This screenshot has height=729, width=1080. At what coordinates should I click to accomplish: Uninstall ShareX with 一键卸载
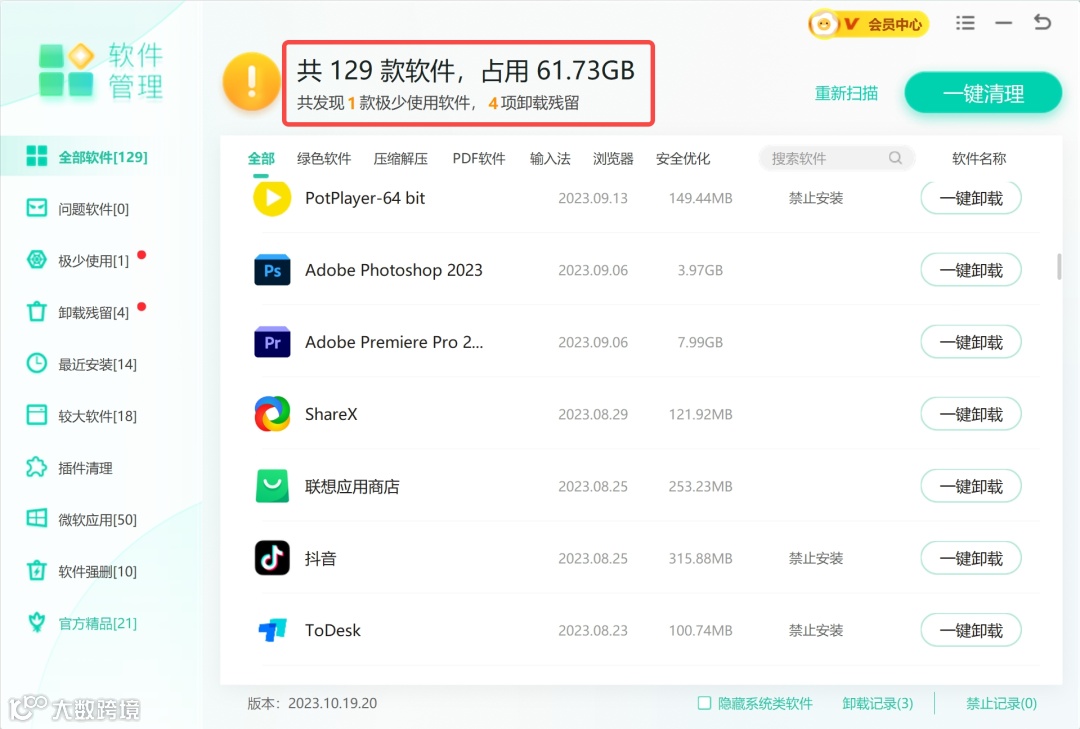[970, 414]
